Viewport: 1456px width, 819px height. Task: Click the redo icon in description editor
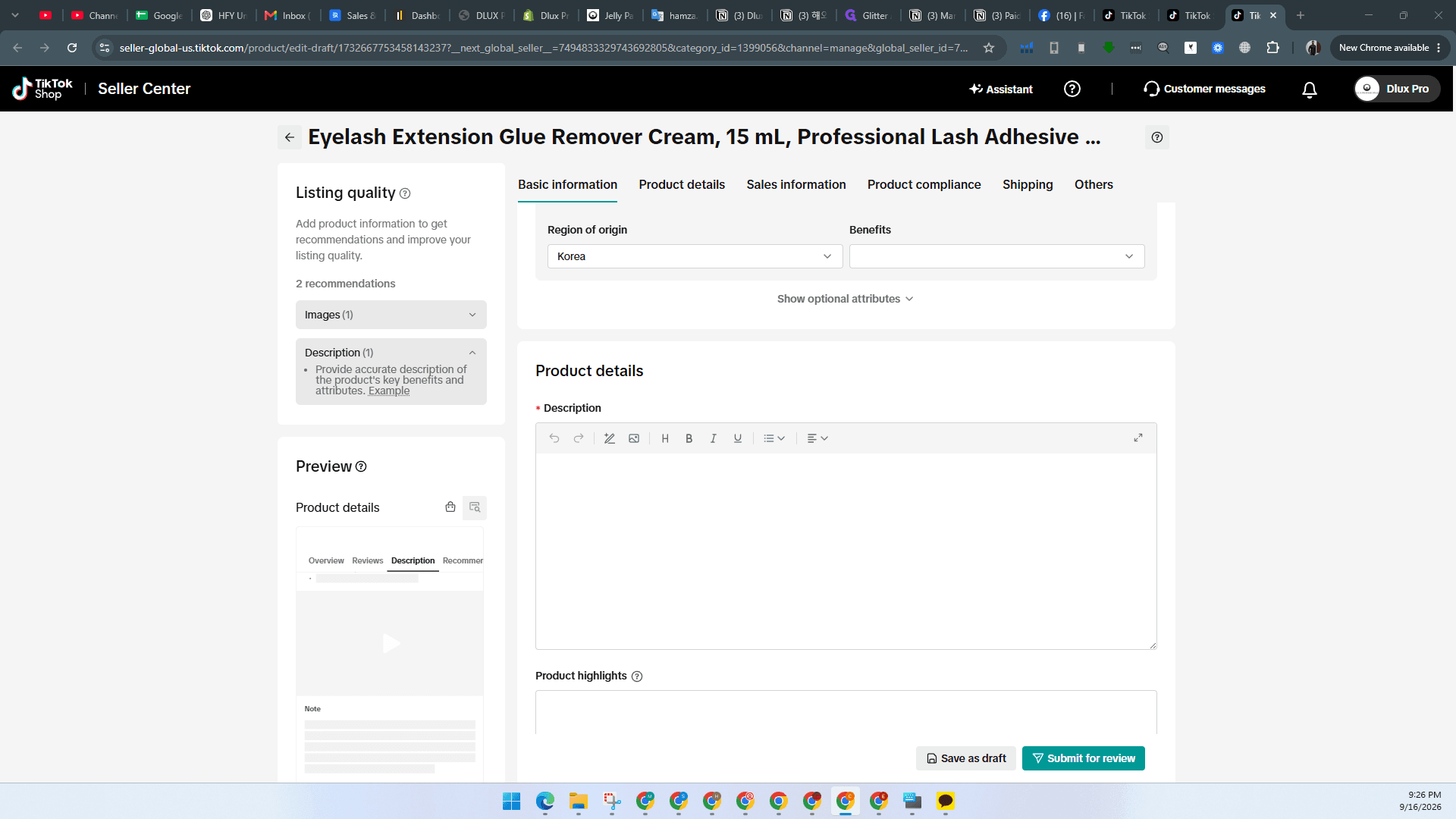pos(579,438)
